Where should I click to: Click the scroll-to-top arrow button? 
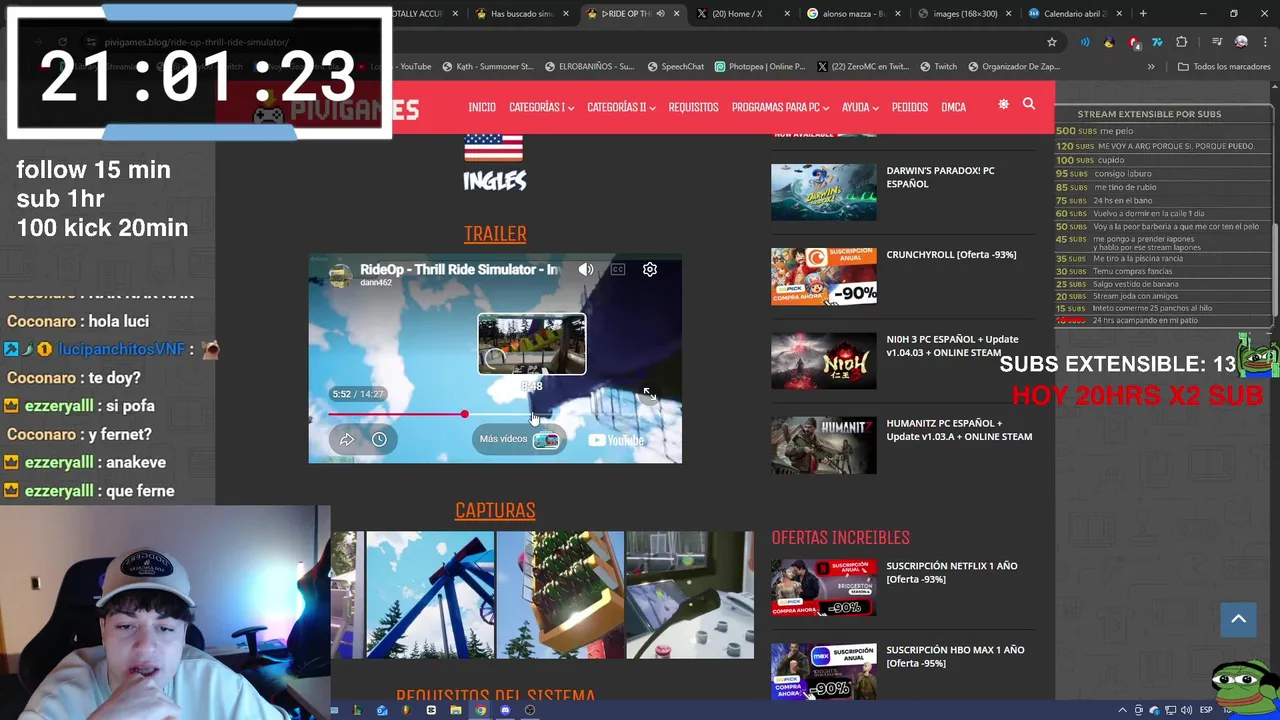1238,619
